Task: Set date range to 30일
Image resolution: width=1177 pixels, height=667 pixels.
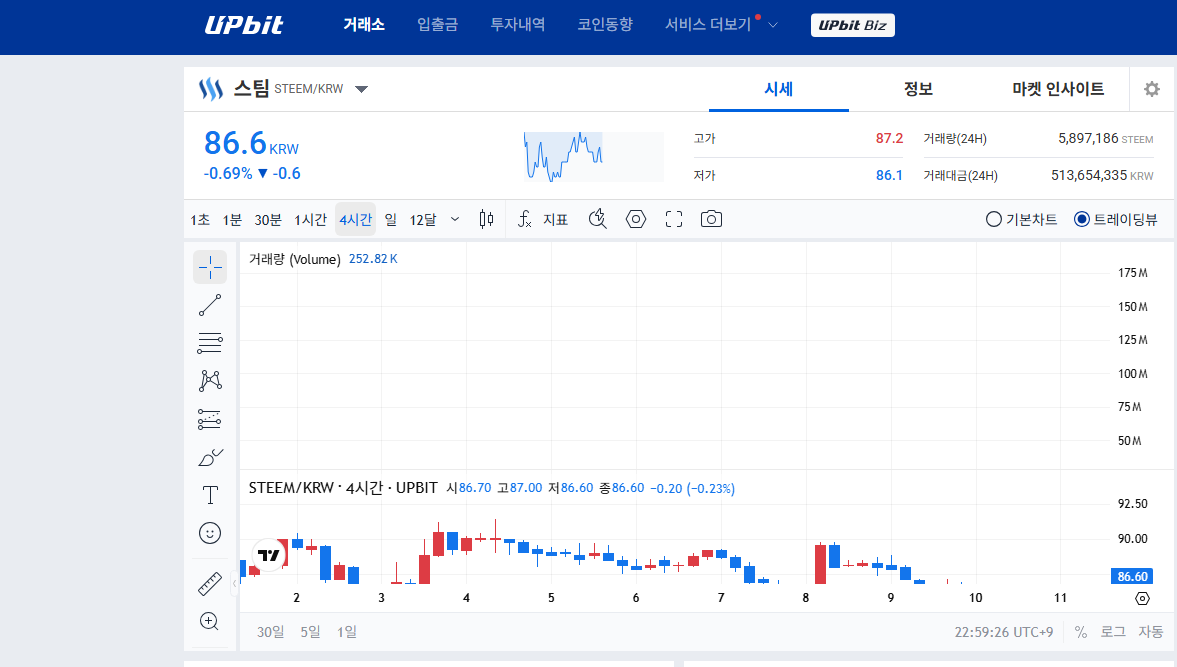Action: point(270,632)
